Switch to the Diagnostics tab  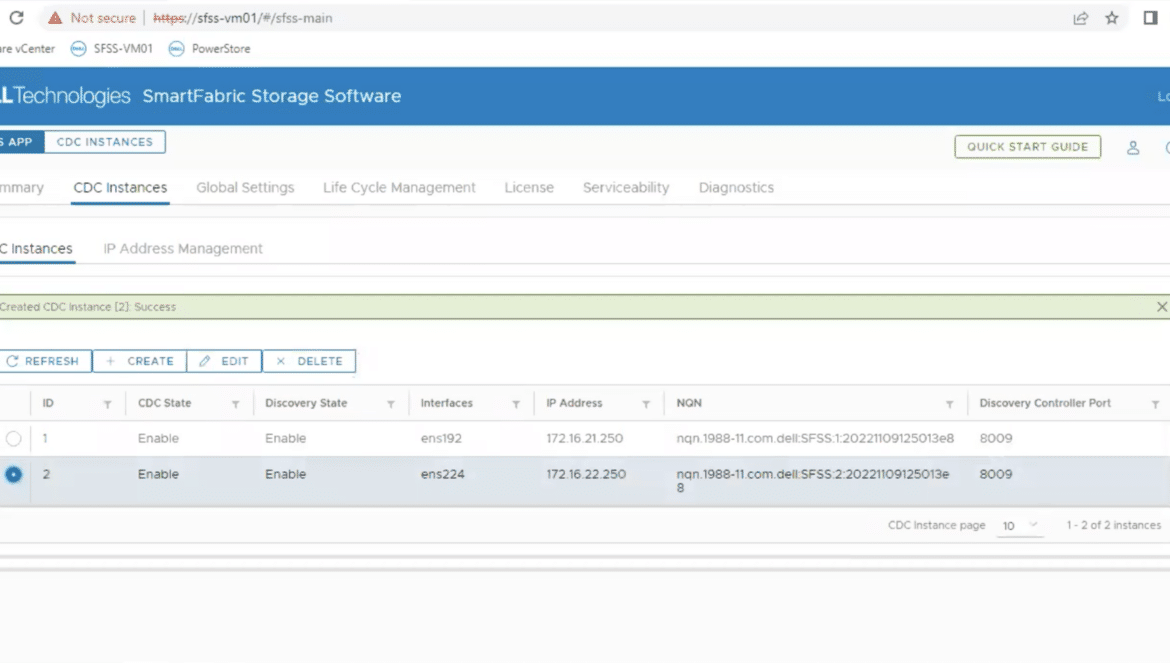736,188
